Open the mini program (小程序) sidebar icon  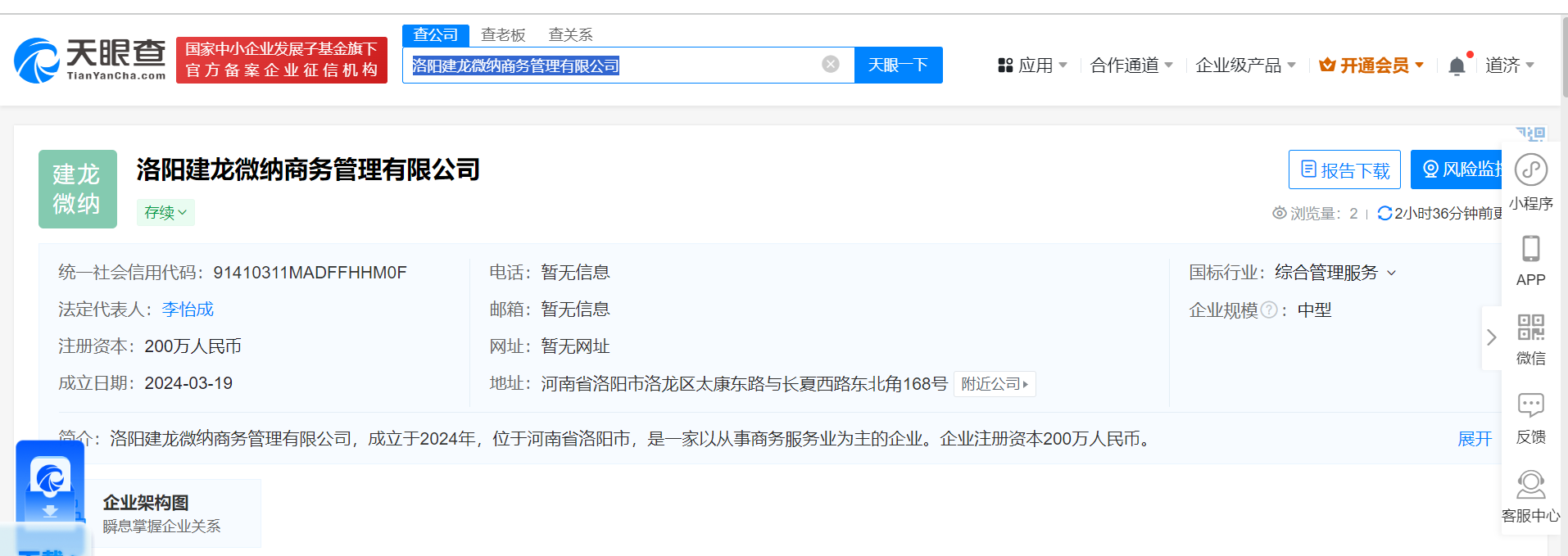pos(1530,170)
